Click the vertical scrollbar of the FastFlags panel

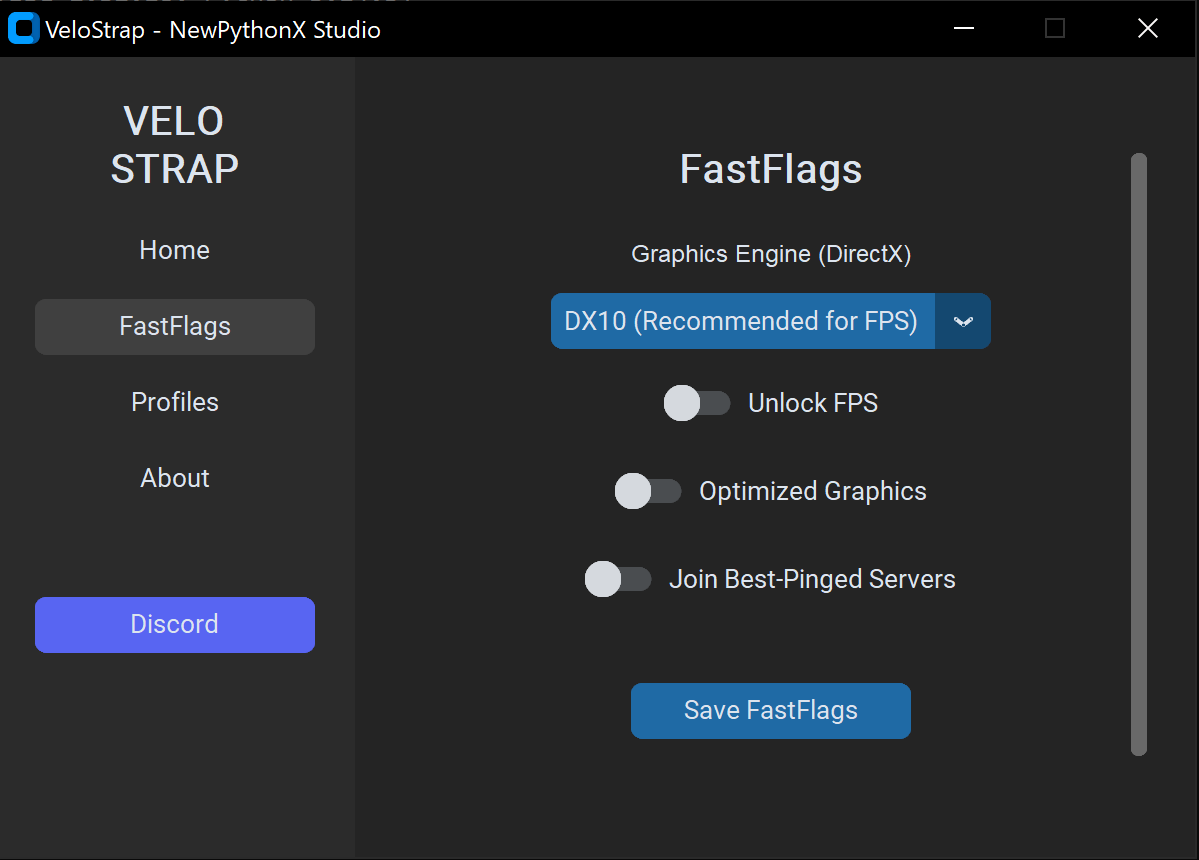tap(1138, 454)
